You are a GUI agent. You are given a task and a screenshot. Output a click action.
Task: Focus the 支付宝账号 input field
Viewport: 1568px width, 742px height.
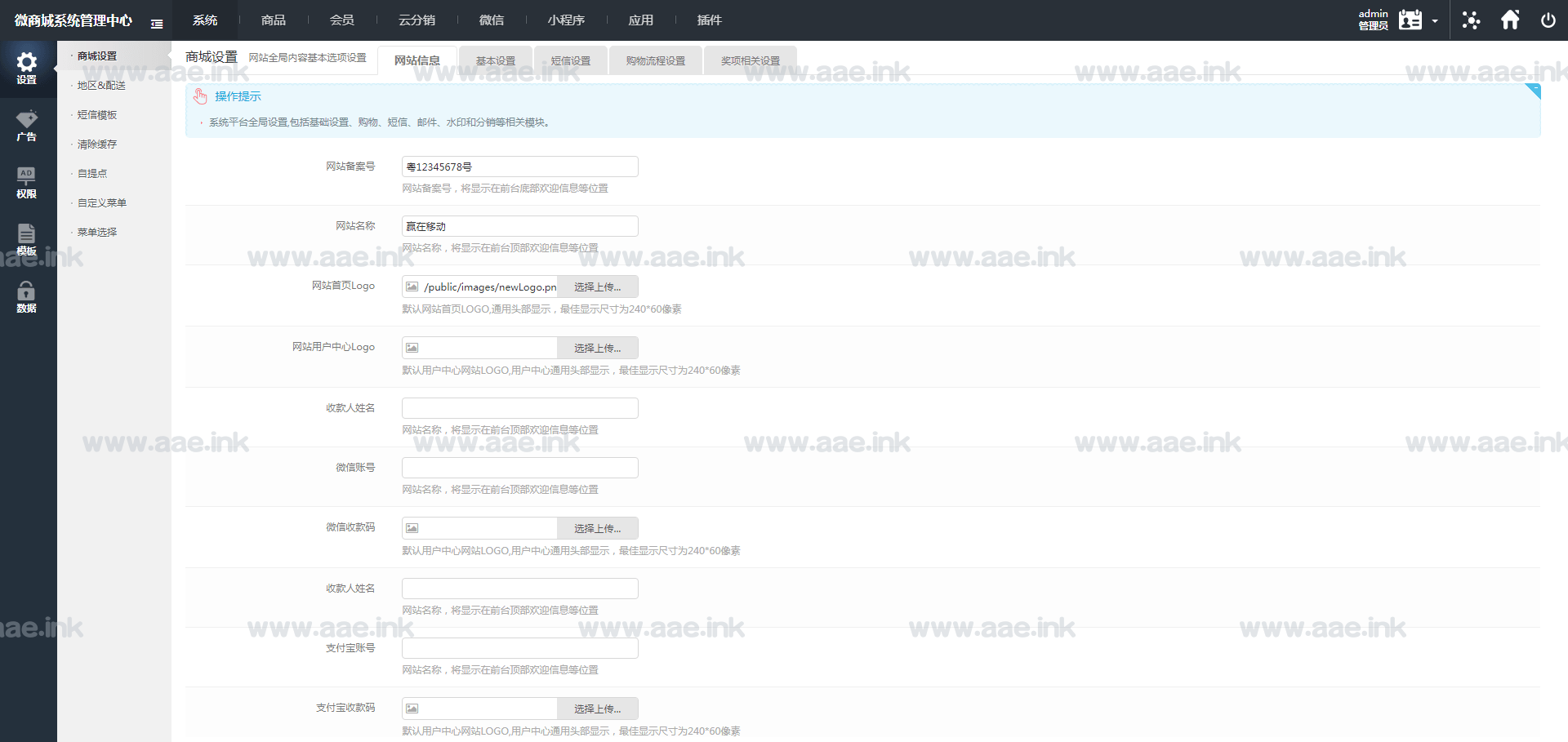pos(520,648)
